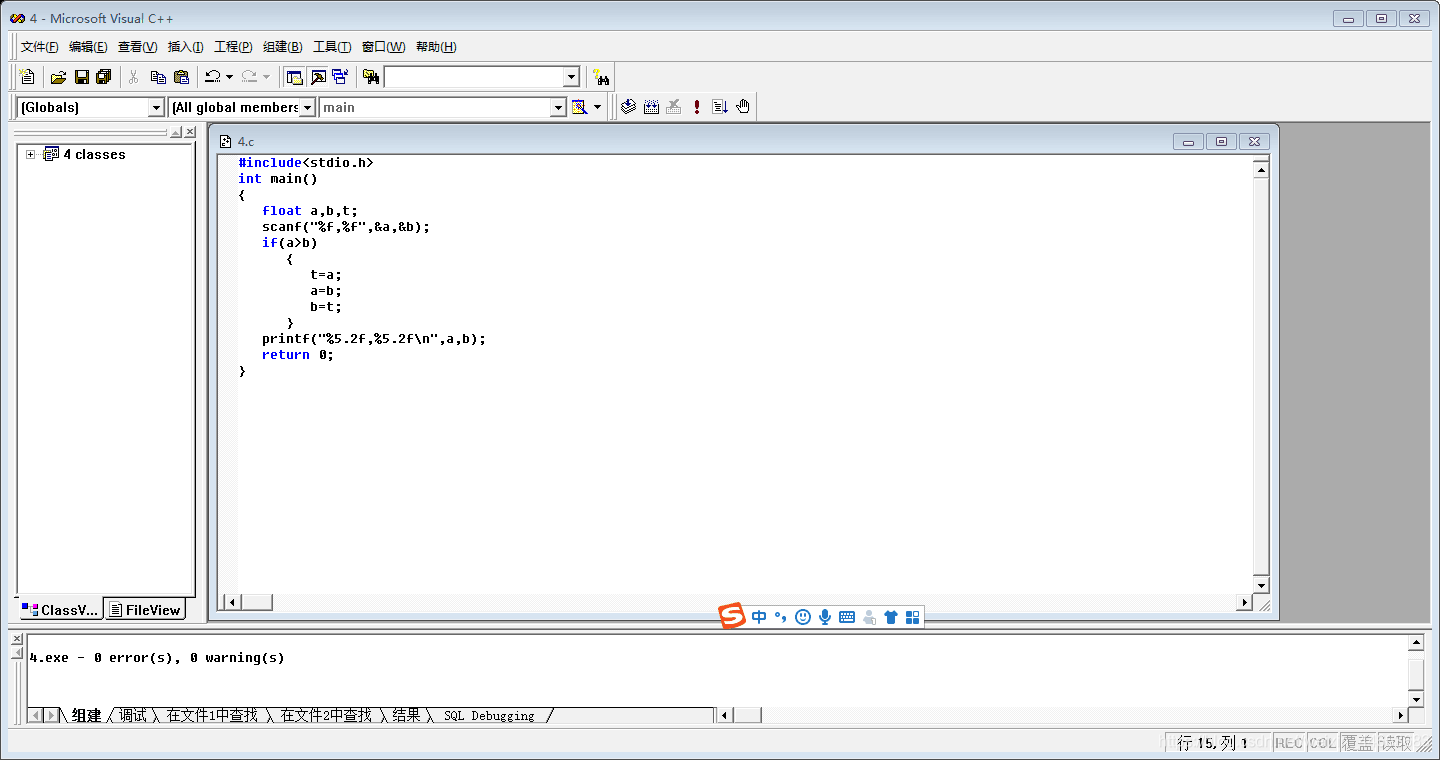Activate Sogou voice input microphone
Screen dimensions: 1440x760
825,618
